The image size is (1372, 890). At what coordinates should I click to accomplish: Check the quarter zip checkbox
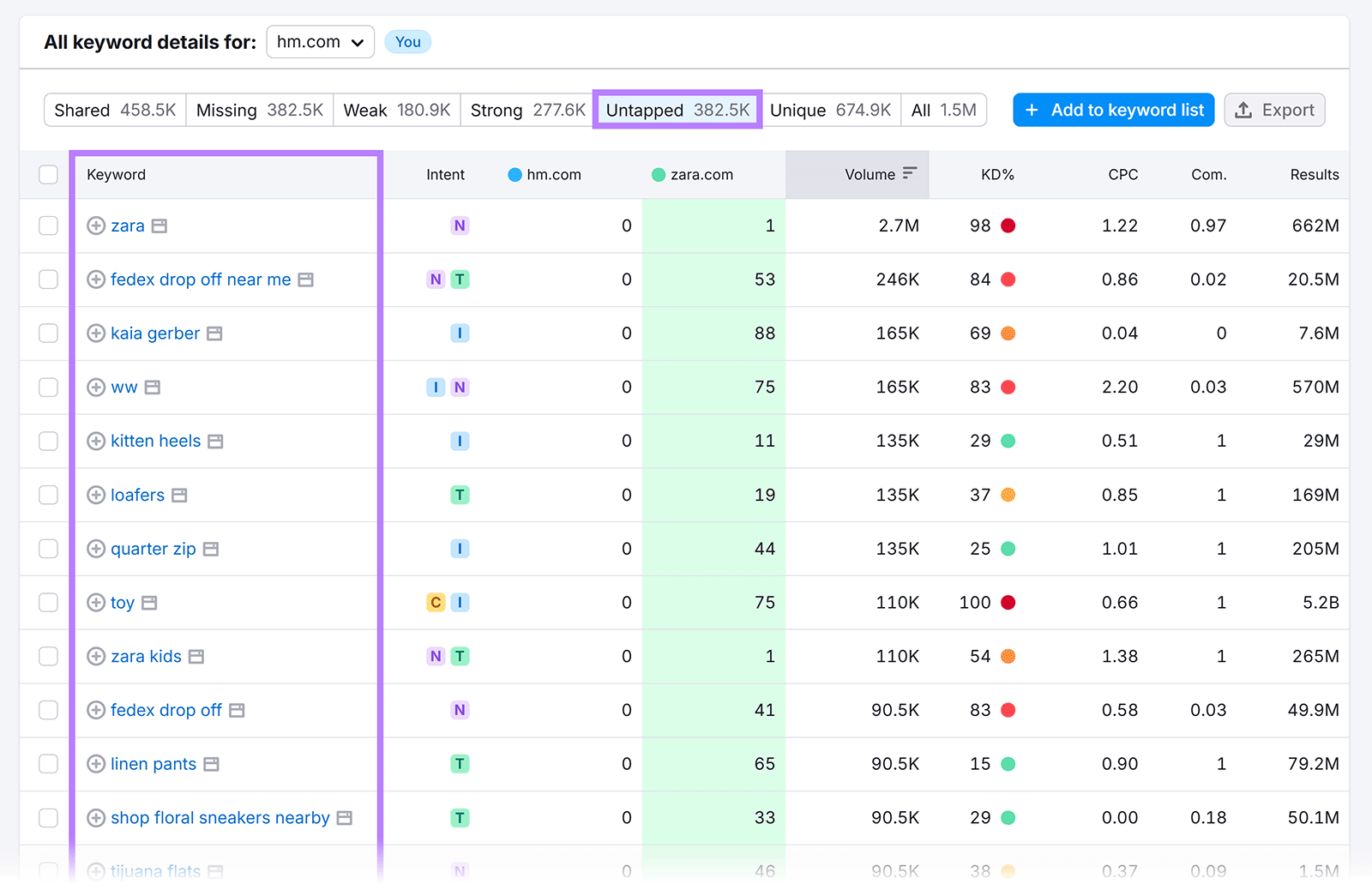(x=49, y=549)
